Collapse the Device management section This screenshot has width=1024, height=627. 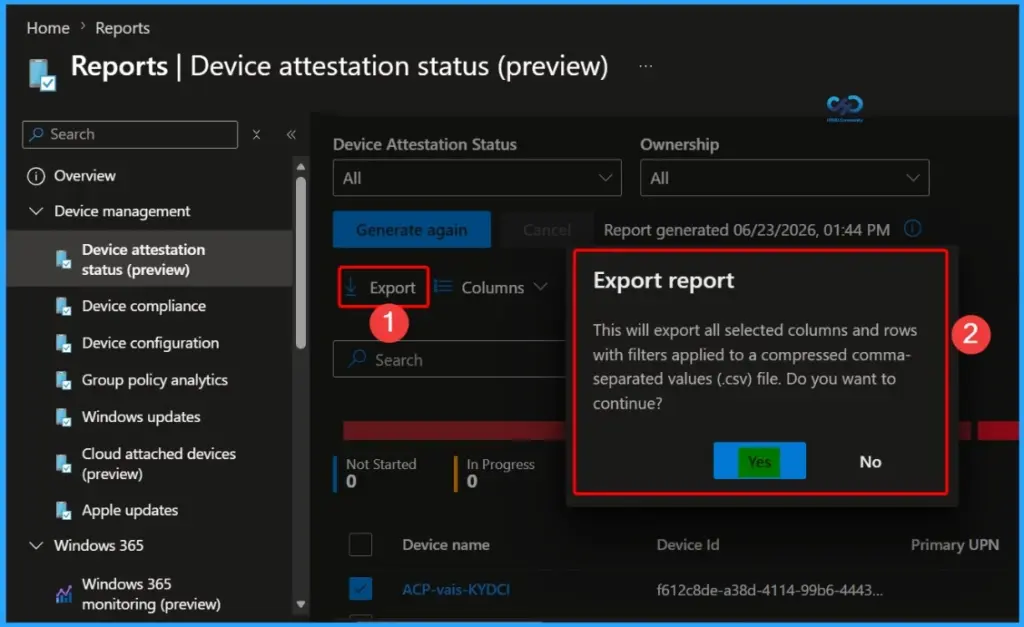coord(37,211)
